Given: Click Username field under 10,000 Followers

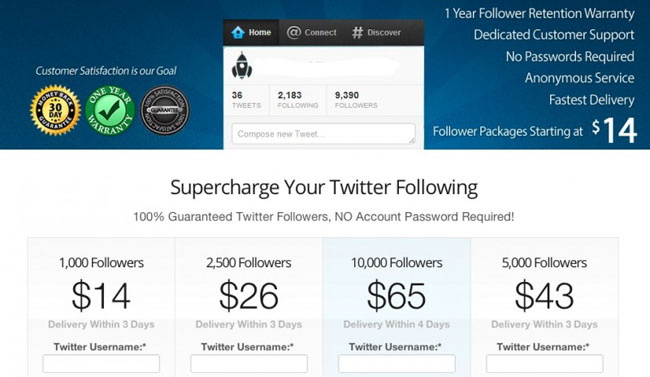Looking at the screenshot, I should [397, 364].
